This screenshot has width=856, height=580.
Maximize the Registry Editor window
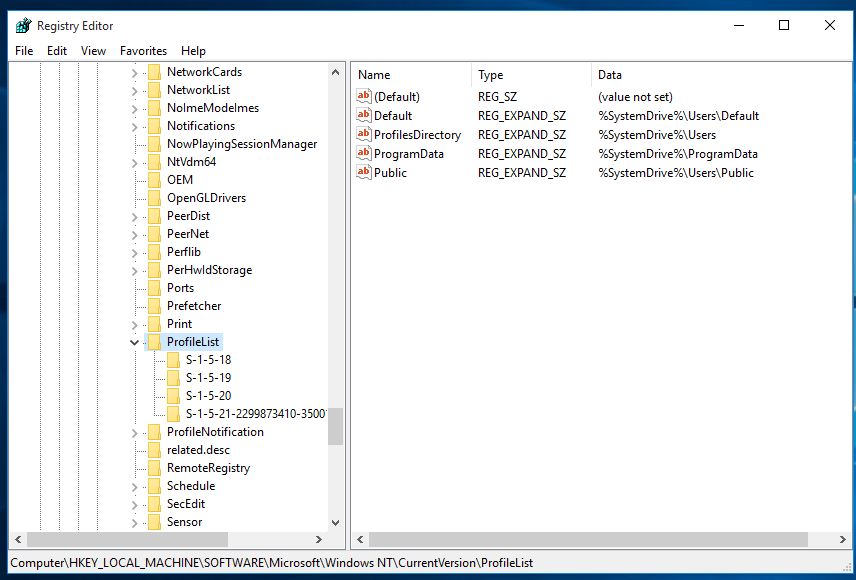click(784, 25)
